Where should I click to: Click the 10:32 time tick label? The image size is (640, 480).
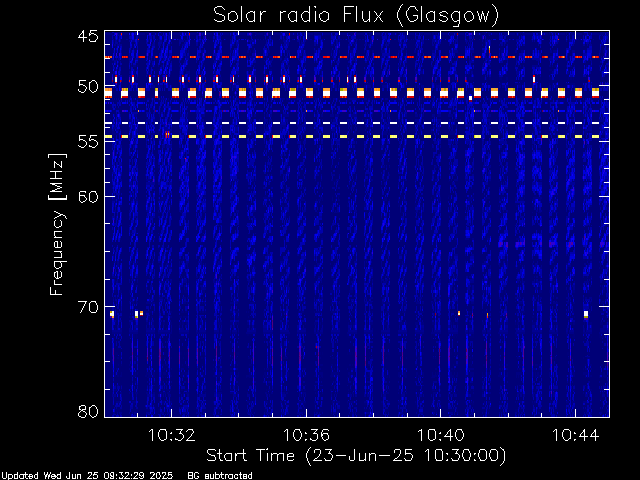click(x=171, y=435)
